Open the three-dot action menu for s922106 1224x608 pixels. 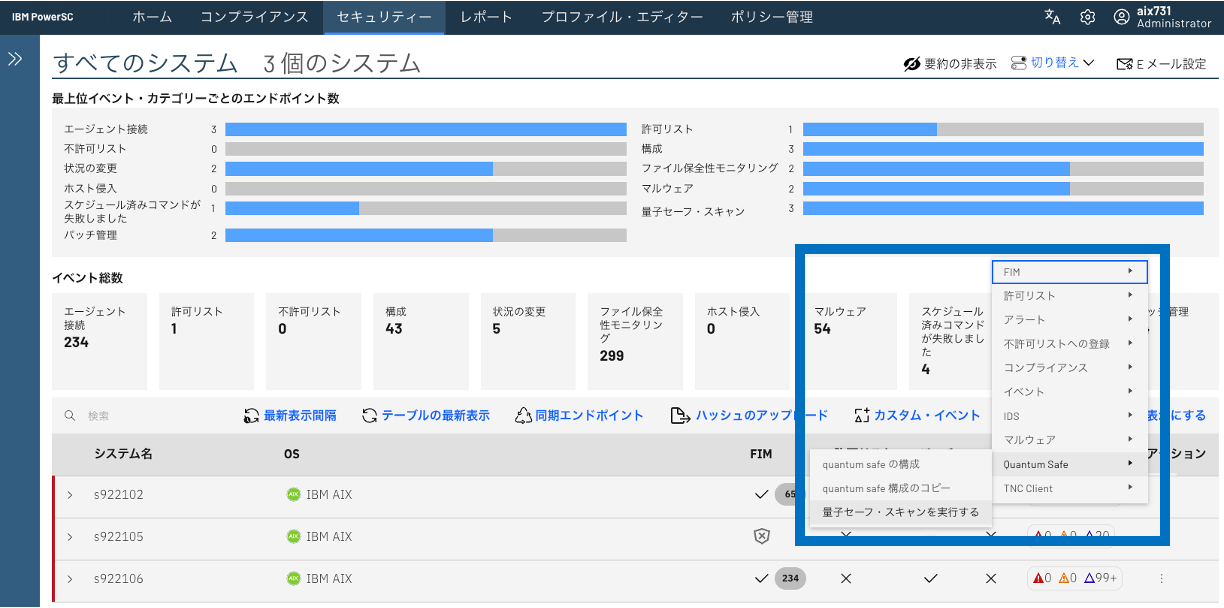coord(1161,578)
